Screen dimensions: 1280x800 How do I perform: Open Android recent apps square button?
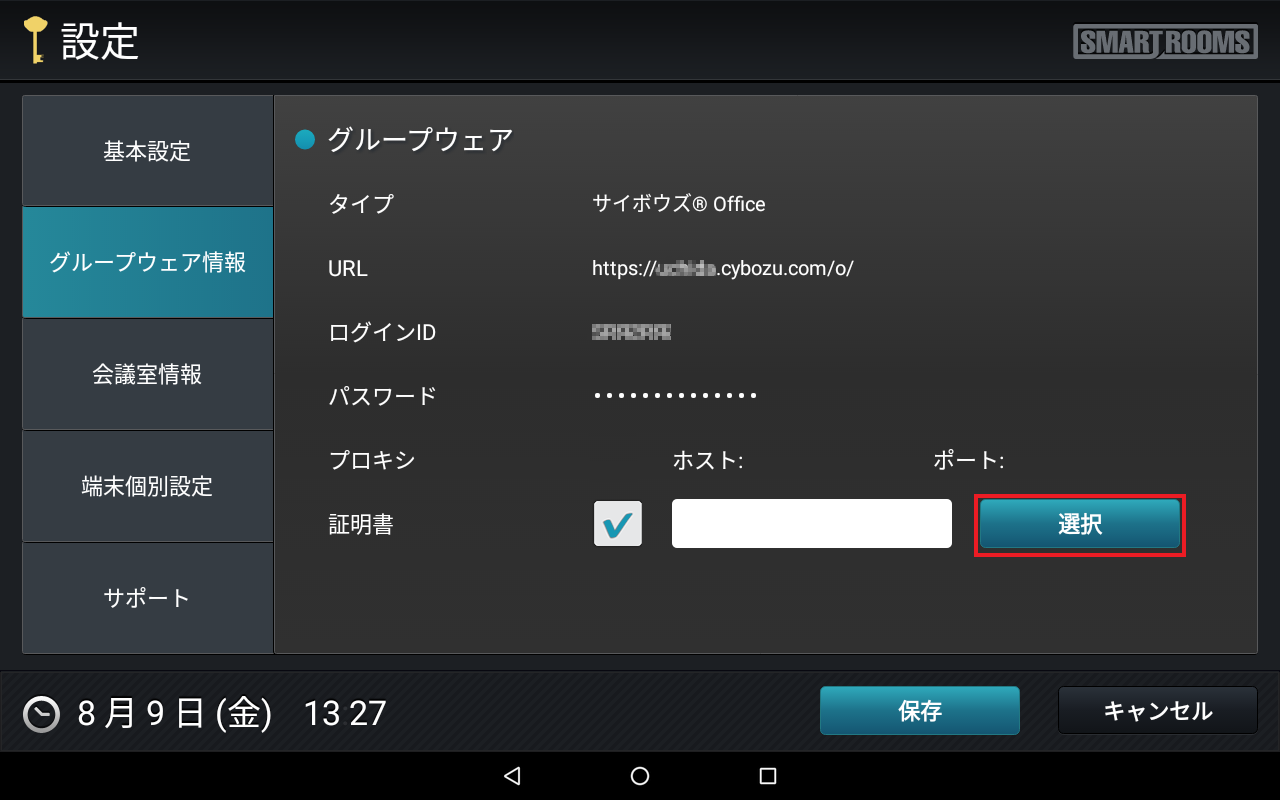click(768, 776)
